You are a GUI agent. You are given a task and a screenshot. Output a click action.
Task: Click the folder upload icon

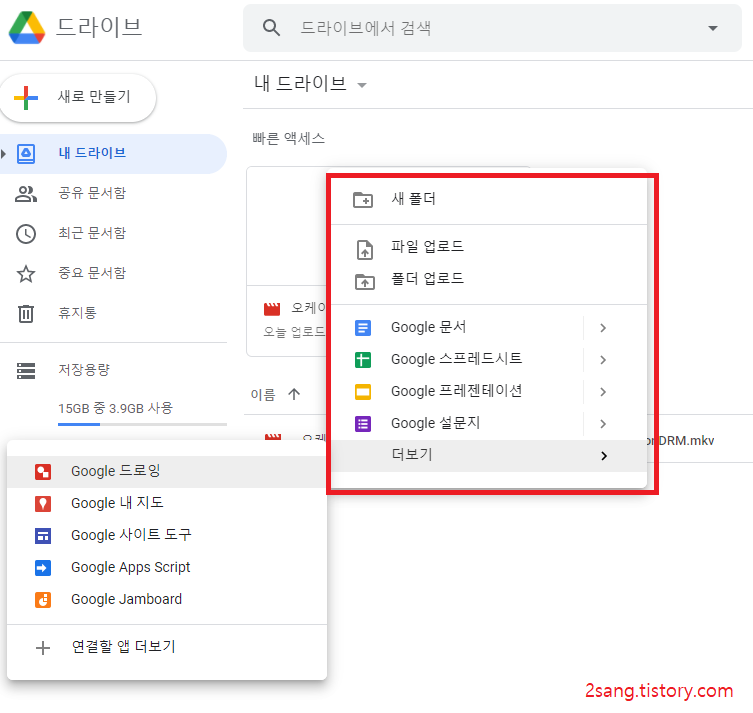click(x=364, y=282)
